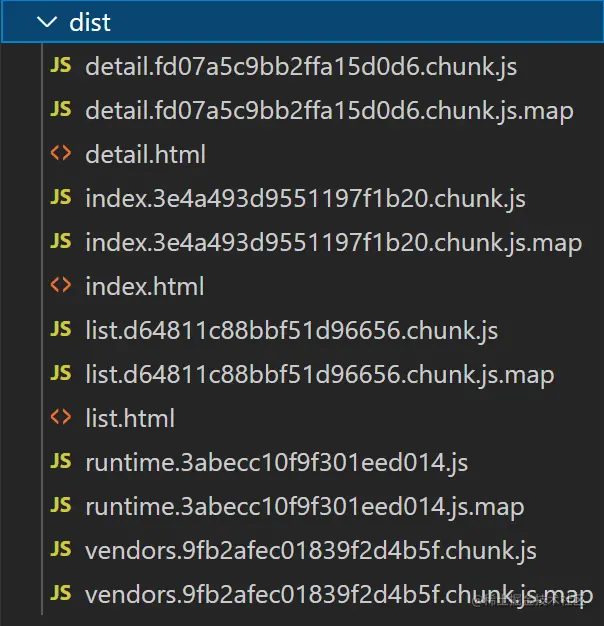Image resolution: width=604 pixels, height=626 pixels.
Task: Click the HTML icon beside index.html
Action: coord(61,285)
